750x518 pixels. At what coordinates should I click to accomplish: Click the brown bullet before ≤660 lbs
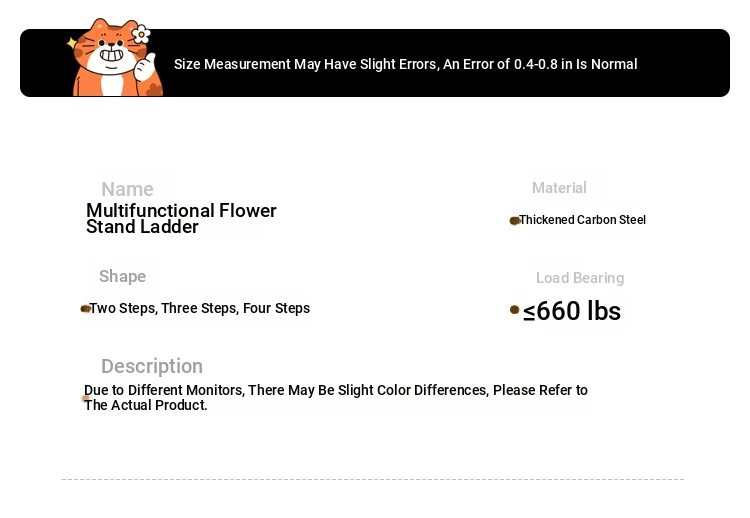point(515,310)
